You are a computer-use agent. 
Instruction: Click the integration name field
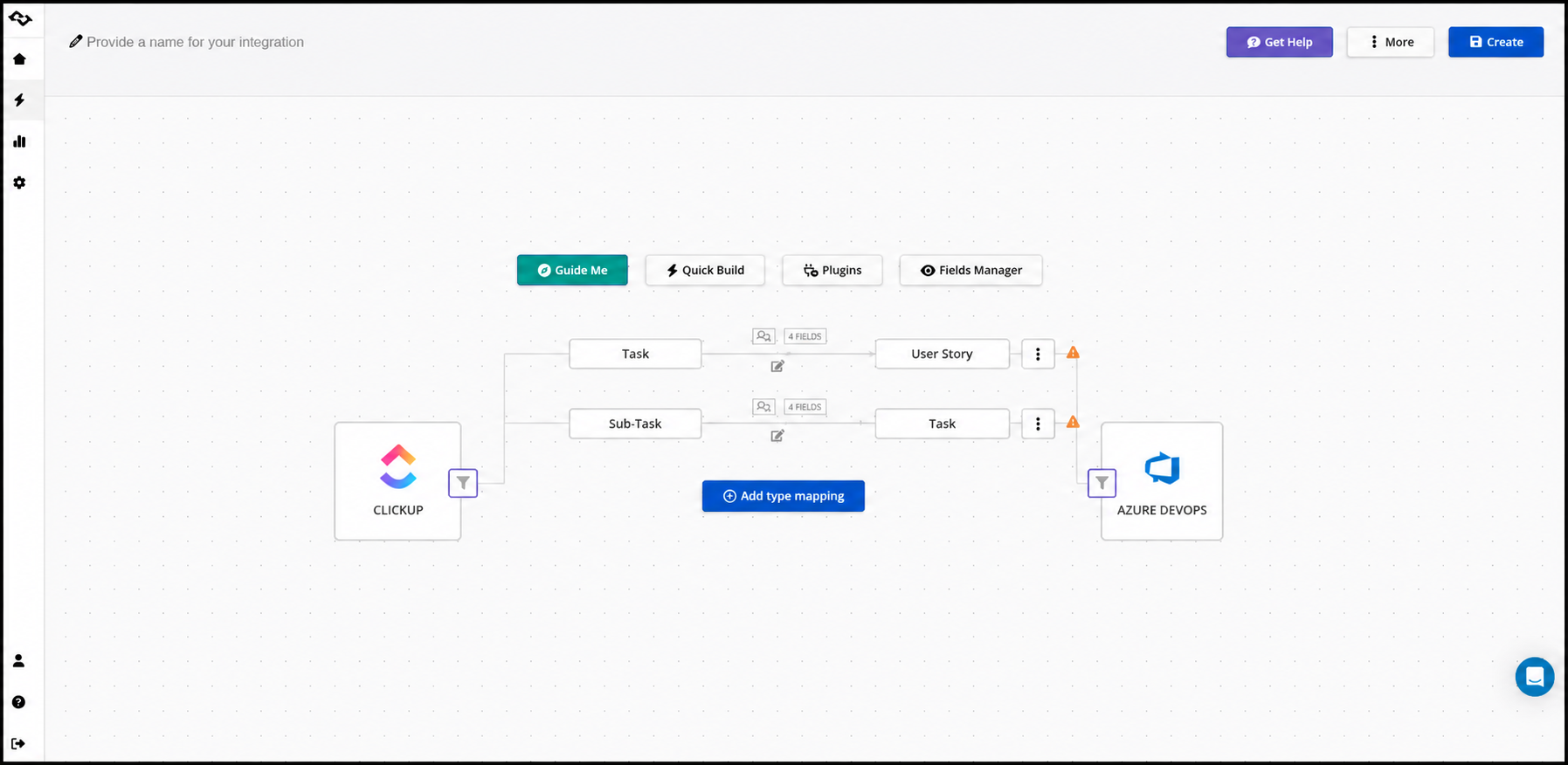pyautogui.click(x=195, y=42)
